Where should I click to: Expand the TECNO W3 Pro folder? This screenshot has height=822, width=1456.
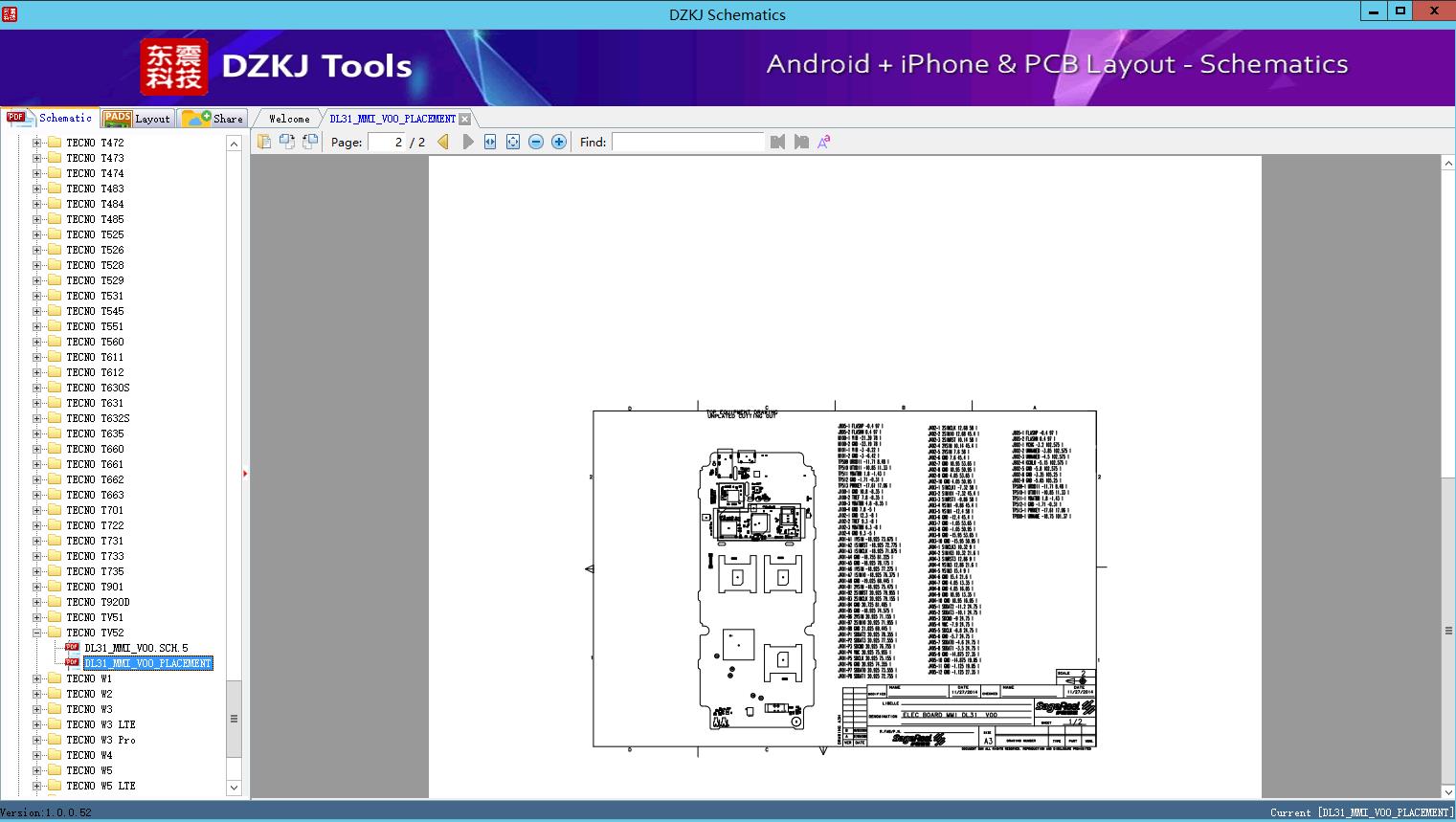coord(36,740)
